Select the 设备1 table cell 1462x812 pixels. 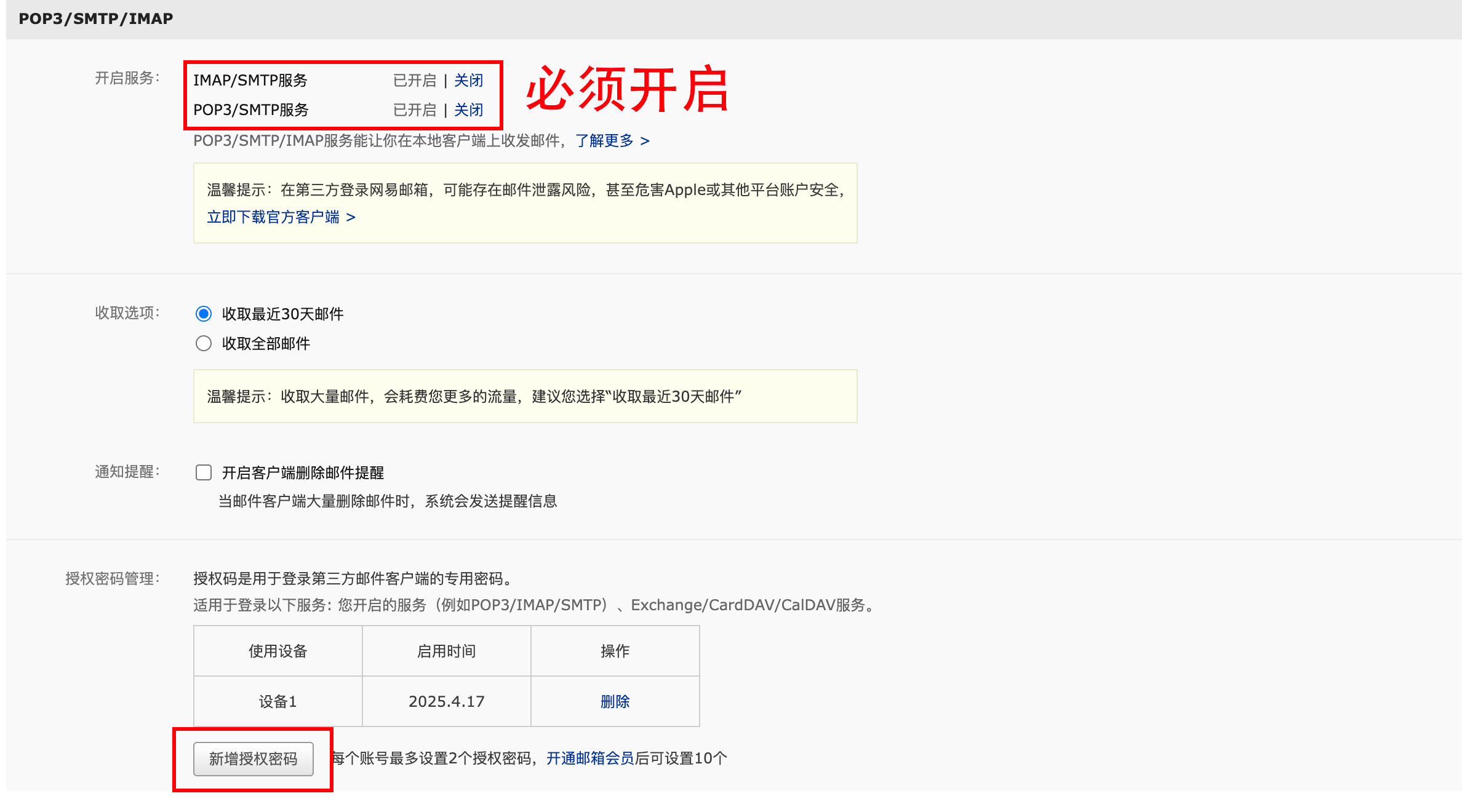tap(278, 701)
